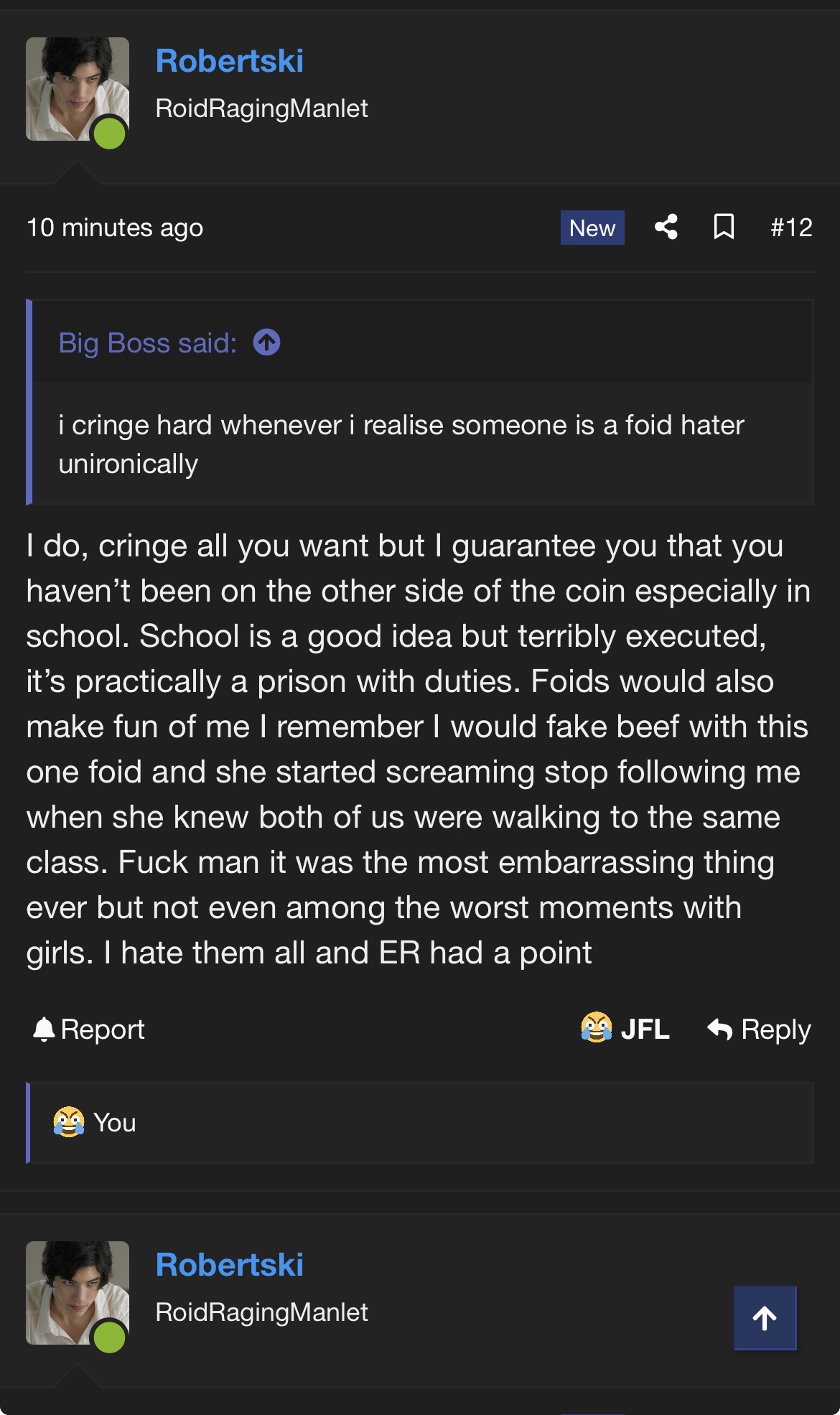Open the #12 post permalink
The height and width of the screenshot is (1415, 840).
point(791,228)
